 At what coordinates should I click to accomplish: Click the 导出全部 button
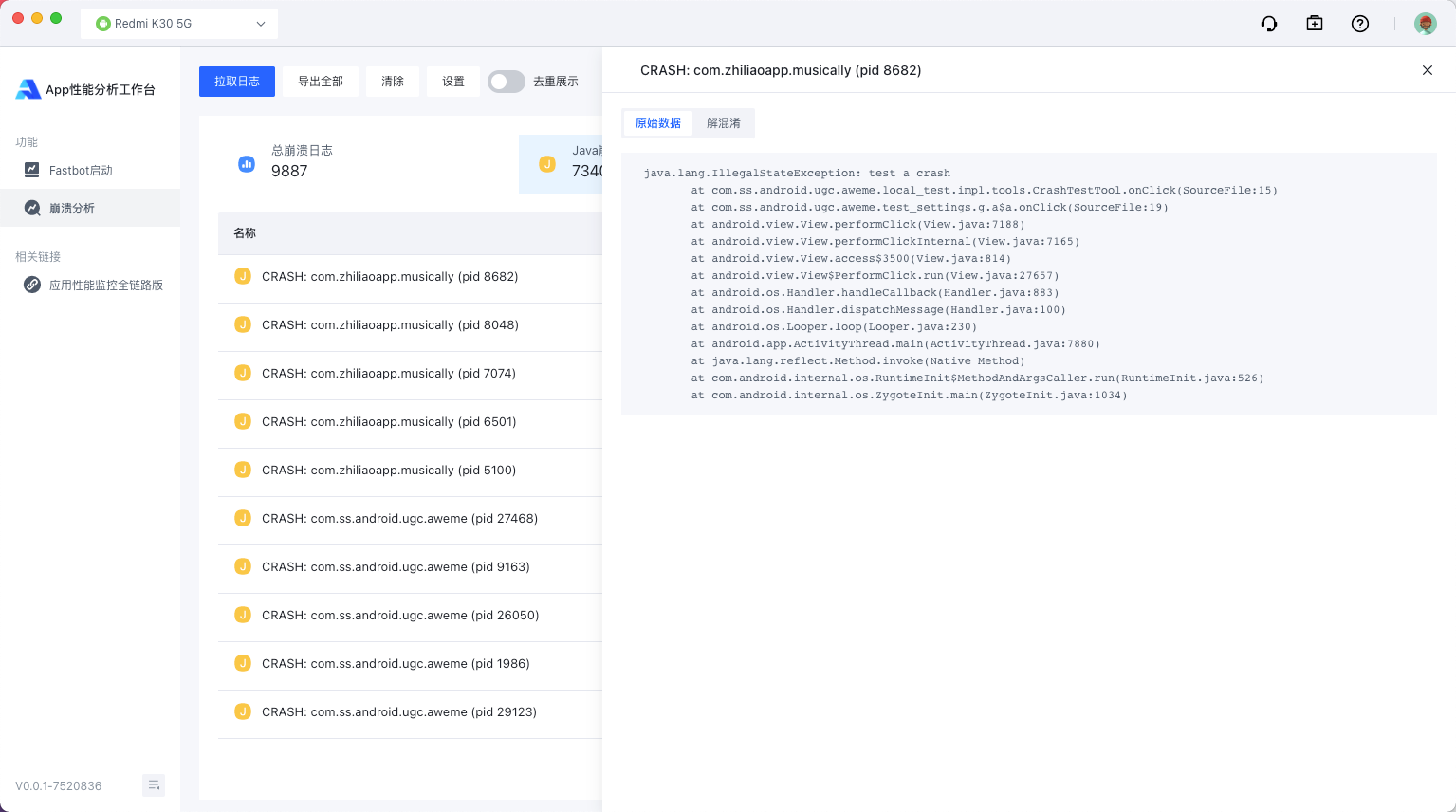click(321, 82)
